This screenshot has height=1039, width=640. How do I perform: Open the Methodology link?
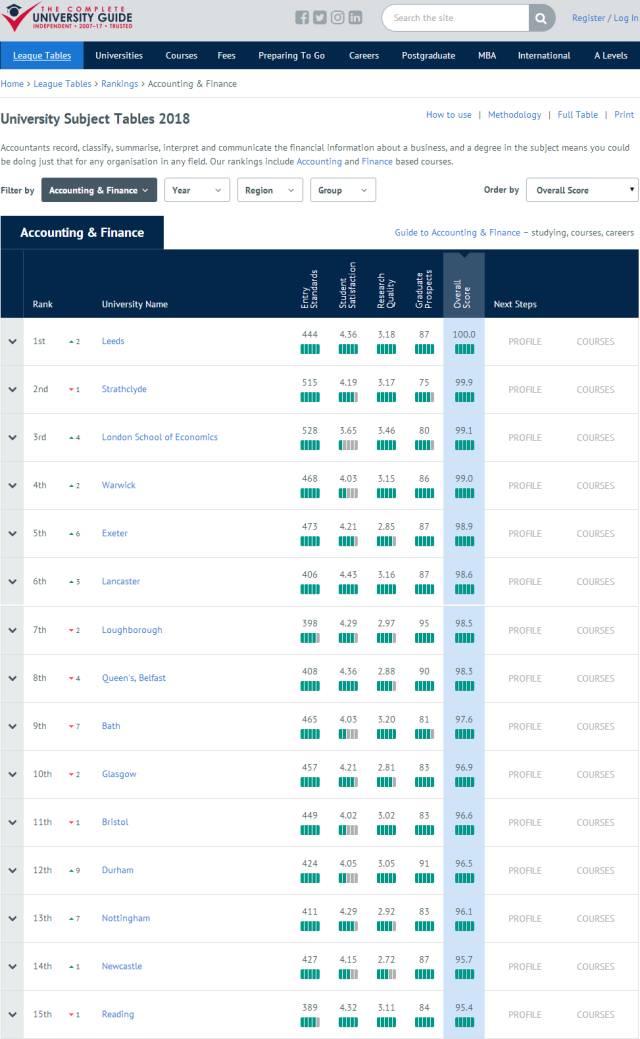point(514,115)
